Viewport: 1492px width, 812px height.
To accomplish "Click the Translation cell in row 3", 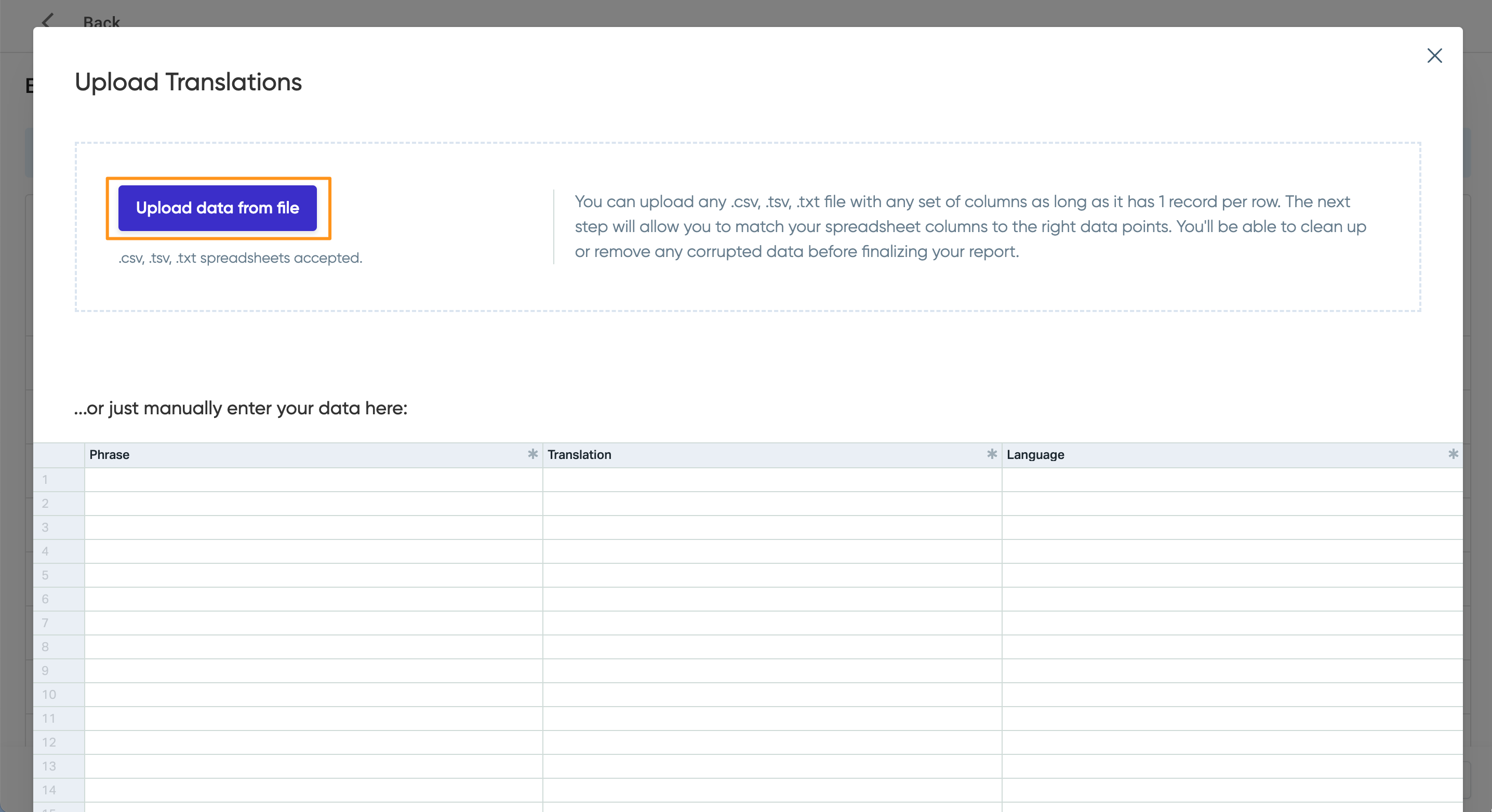I will click(x=772, y=528).
